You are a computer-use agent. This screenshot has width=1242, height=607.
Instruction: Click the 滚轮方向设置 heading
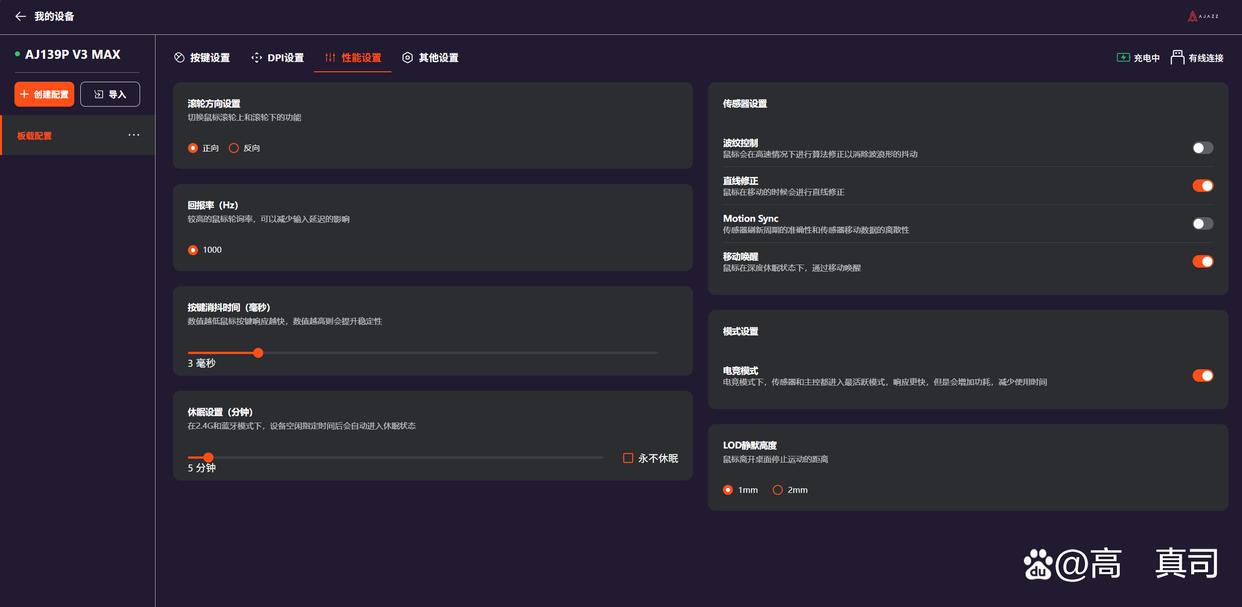click(214, 104)
